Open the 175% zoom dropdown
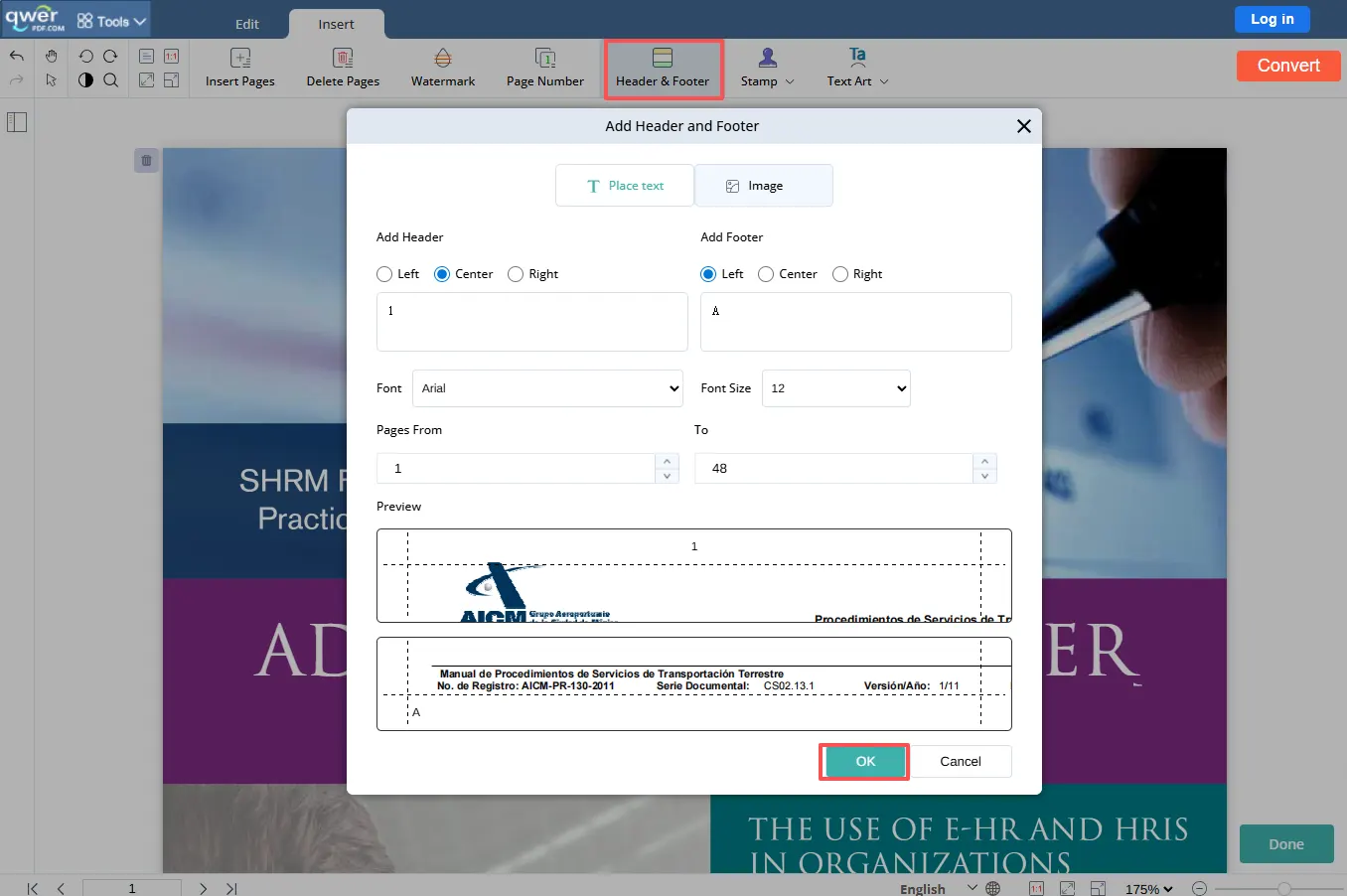The image size is (1347, 896). tap(1149, 888)
